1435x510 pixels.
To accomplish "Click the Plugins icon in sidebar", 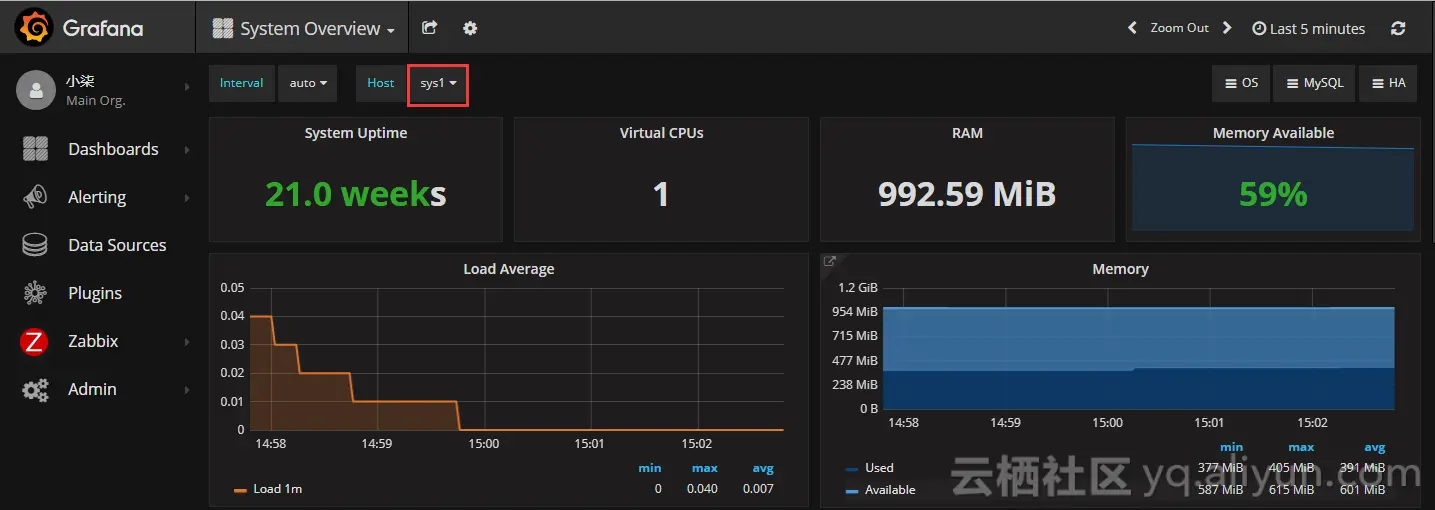I will (35, 293).
